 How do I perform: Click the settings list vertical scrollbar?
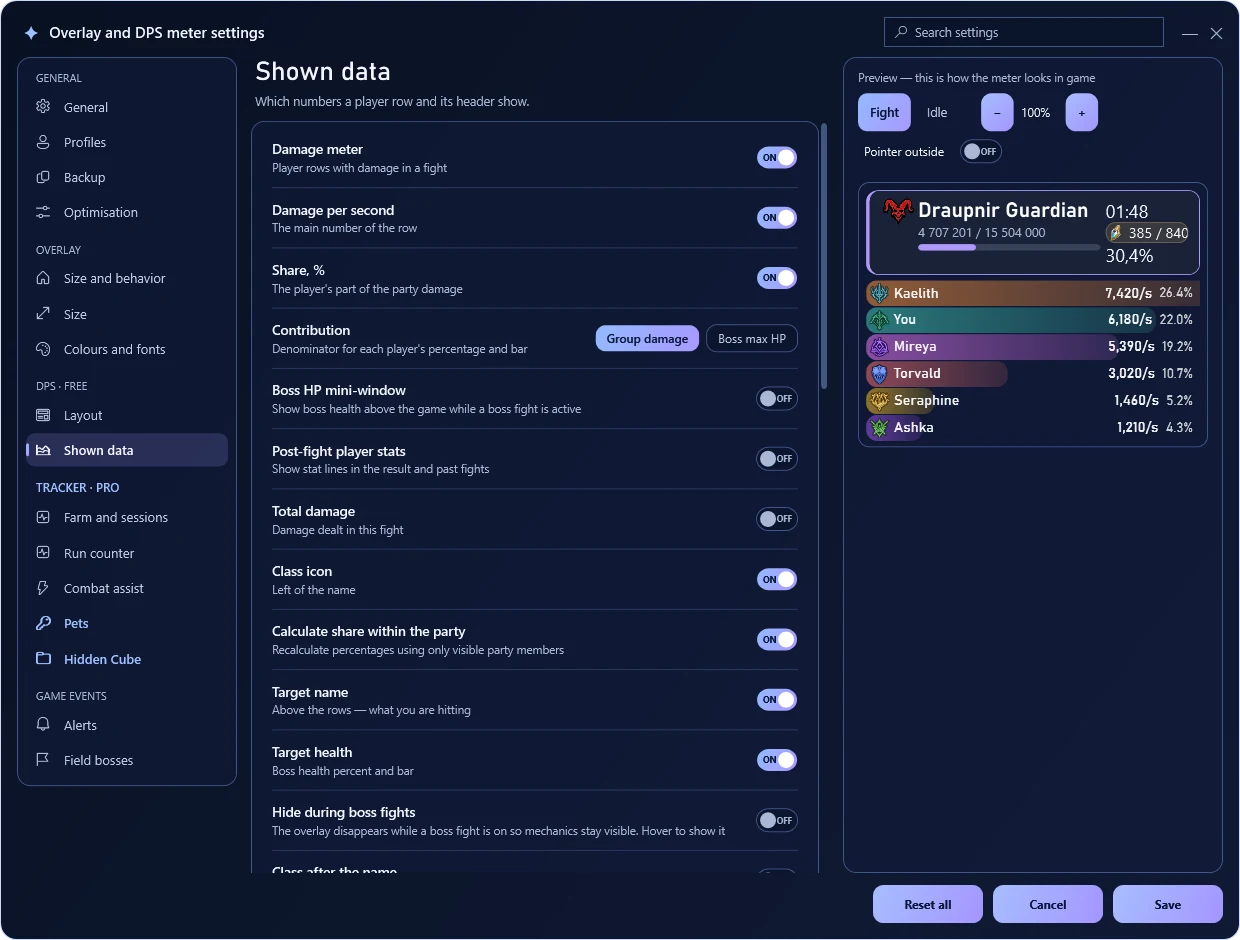[824, 255]
